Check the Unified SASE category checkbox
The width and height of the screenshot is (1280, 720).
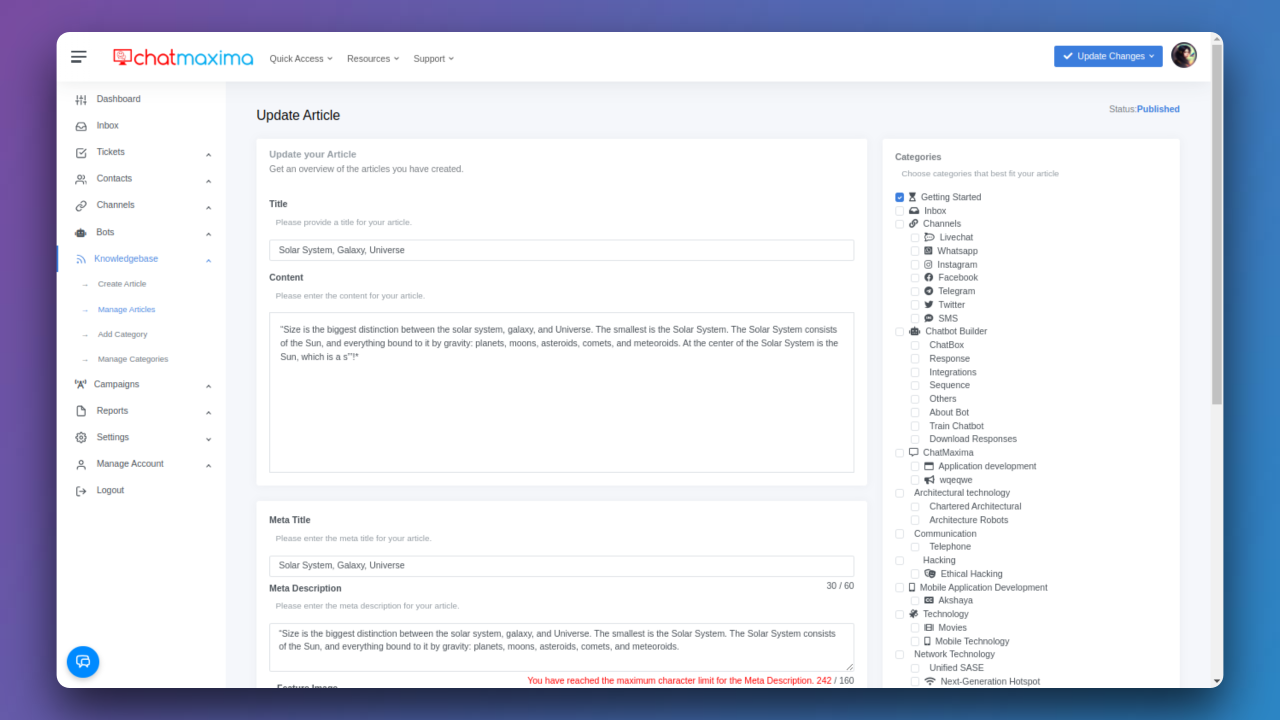915,668
